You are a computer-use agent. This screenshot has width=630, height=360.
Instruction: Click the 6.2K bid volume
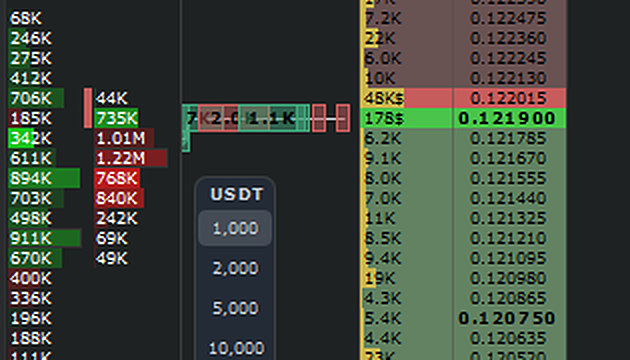[407, 138]
